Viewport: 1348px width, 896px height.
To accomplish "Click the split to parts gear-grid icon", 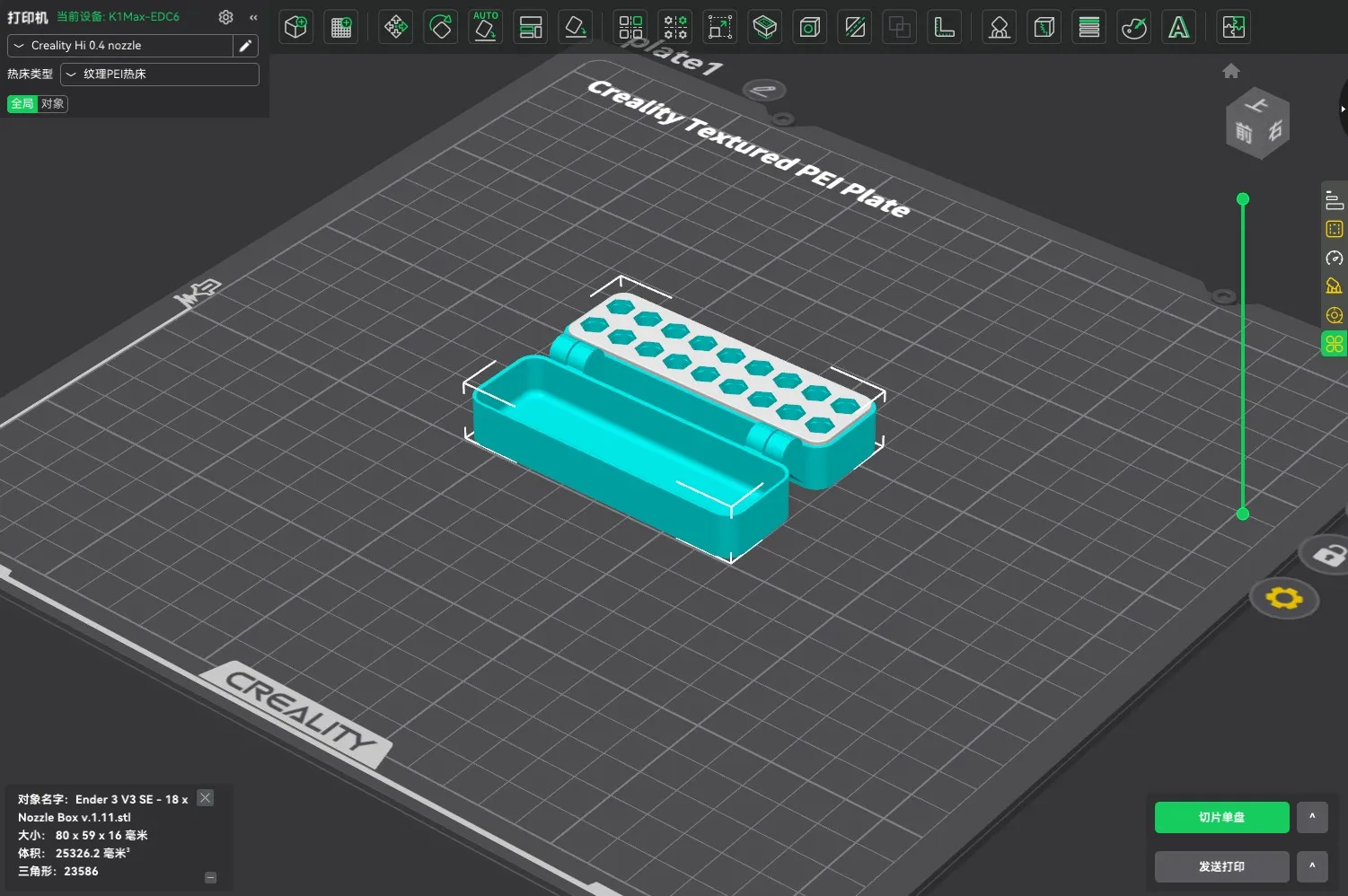I will pos(675,27).
